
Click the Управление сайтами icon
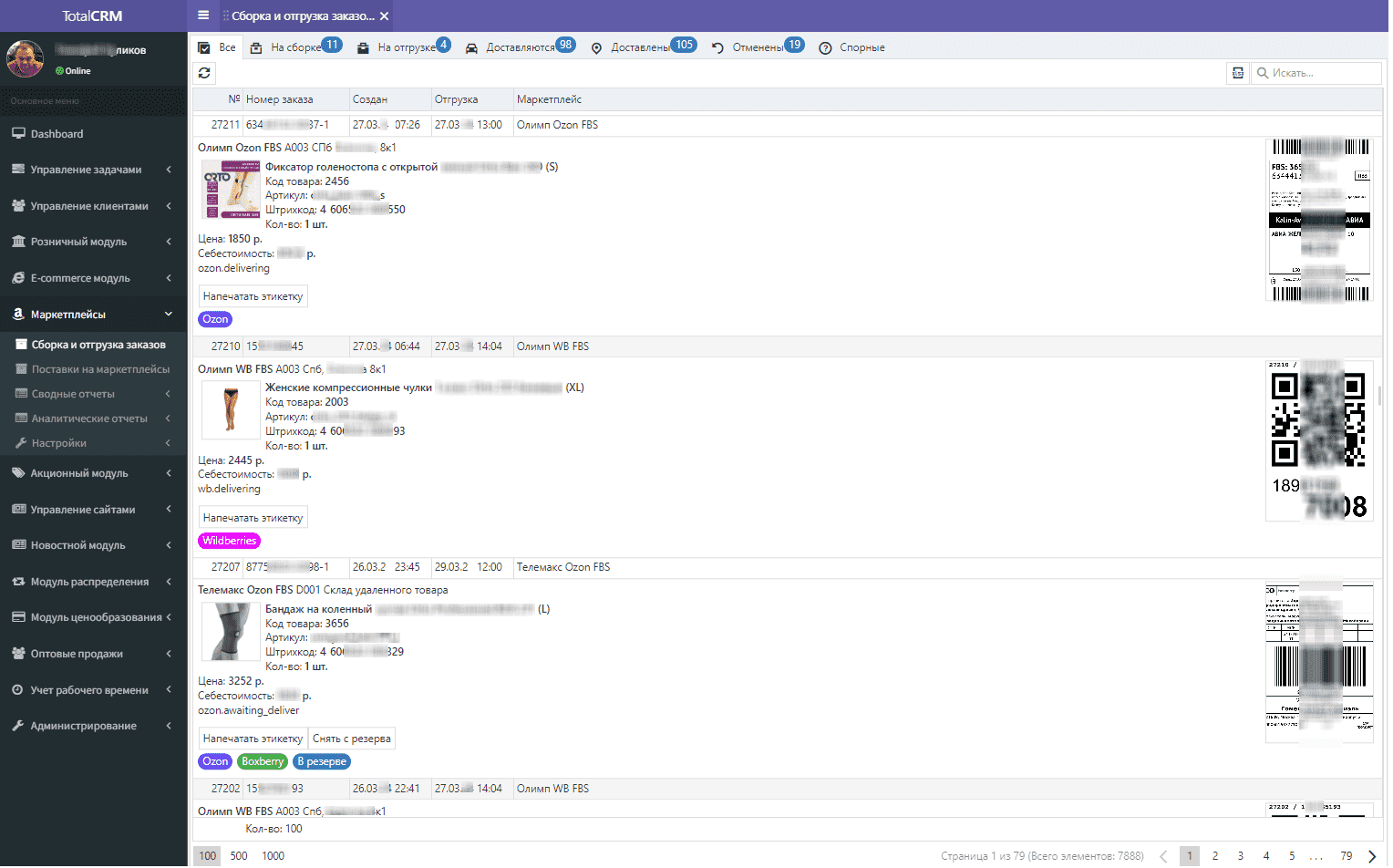(x=18, y=510)
